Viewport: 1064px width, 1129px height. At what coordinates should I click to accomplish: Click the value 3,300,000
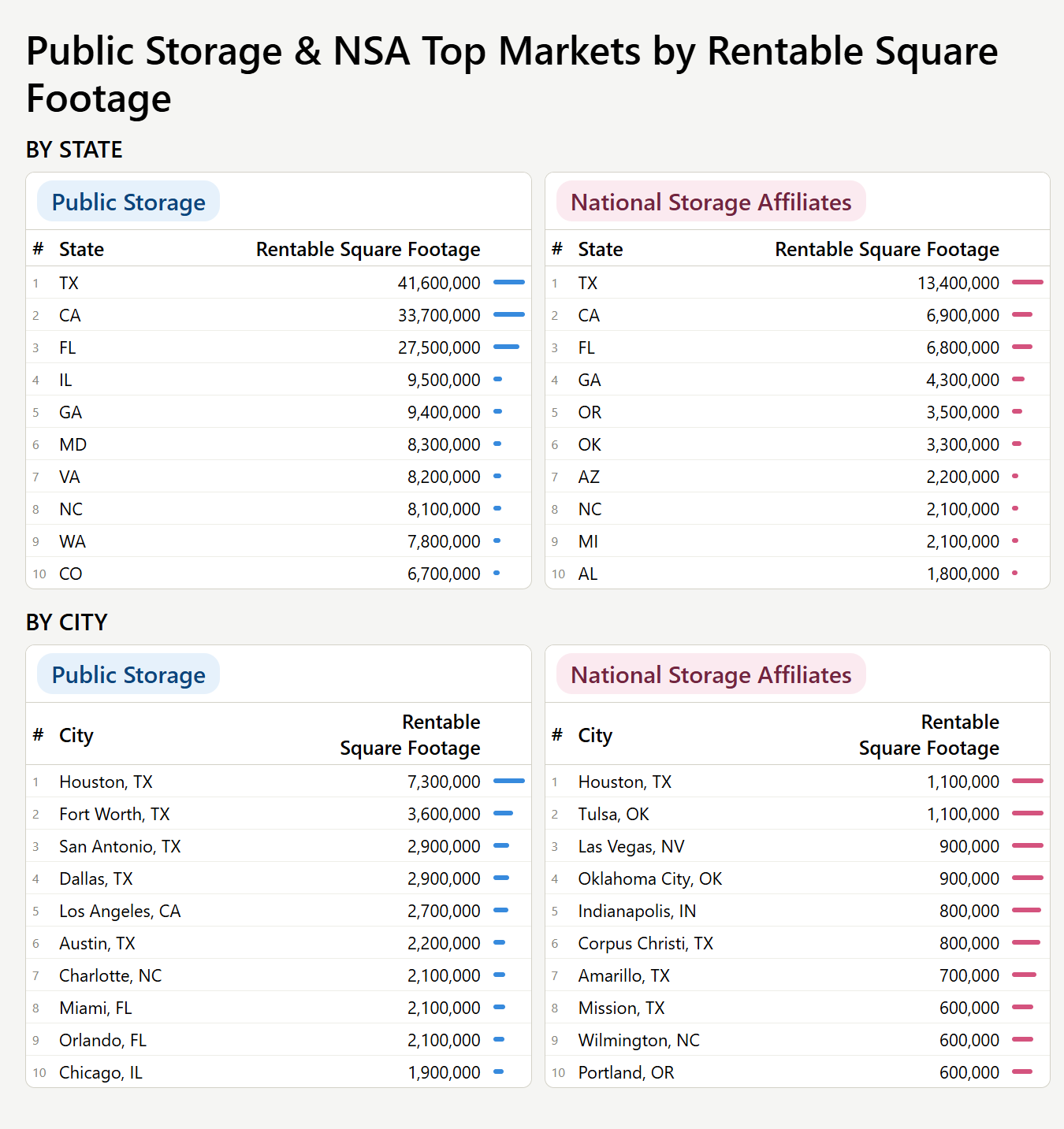click(x=963, y=444)
